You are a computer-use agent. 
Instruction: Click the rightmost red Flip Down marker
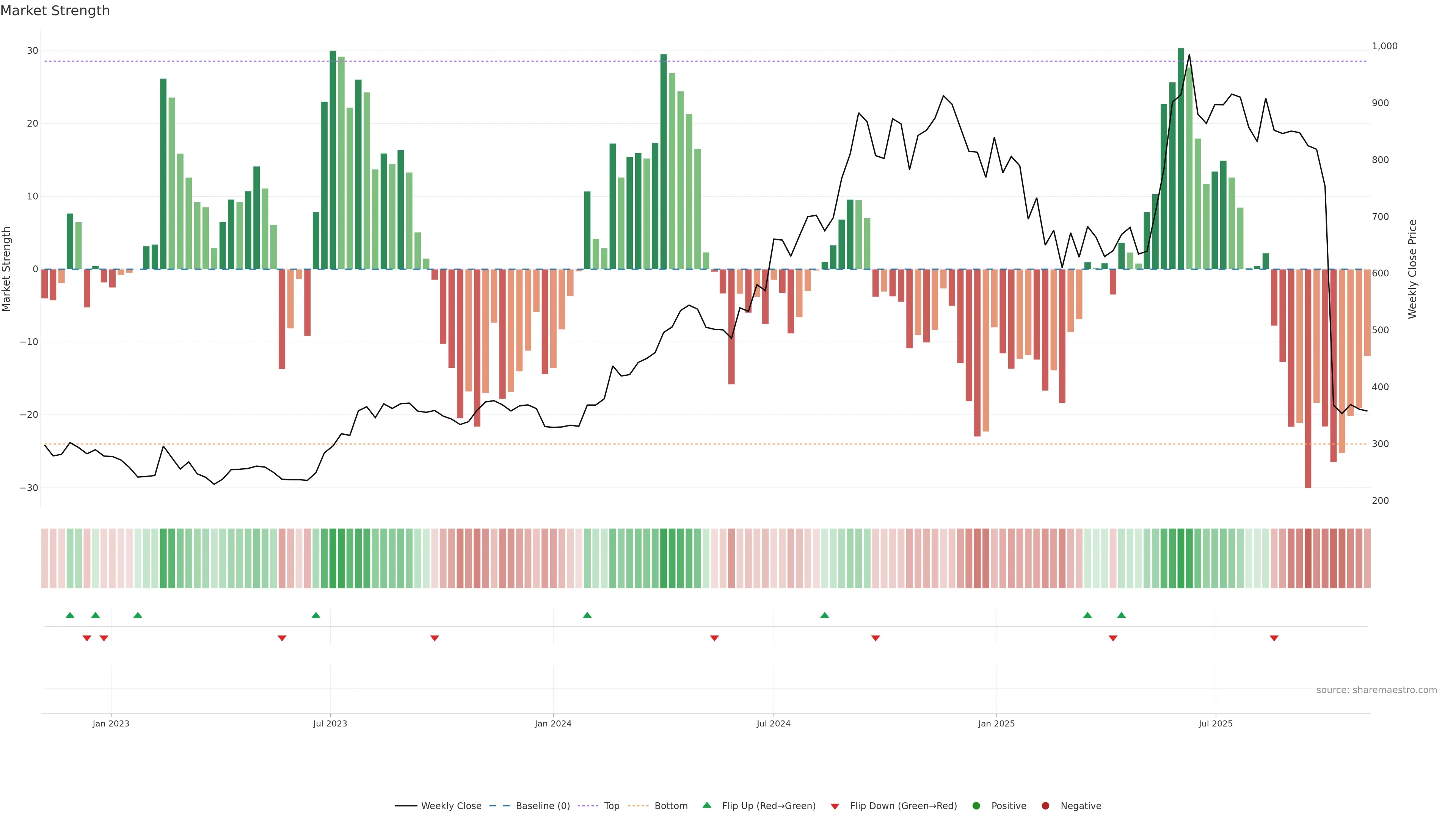(x=1274, y=638)
